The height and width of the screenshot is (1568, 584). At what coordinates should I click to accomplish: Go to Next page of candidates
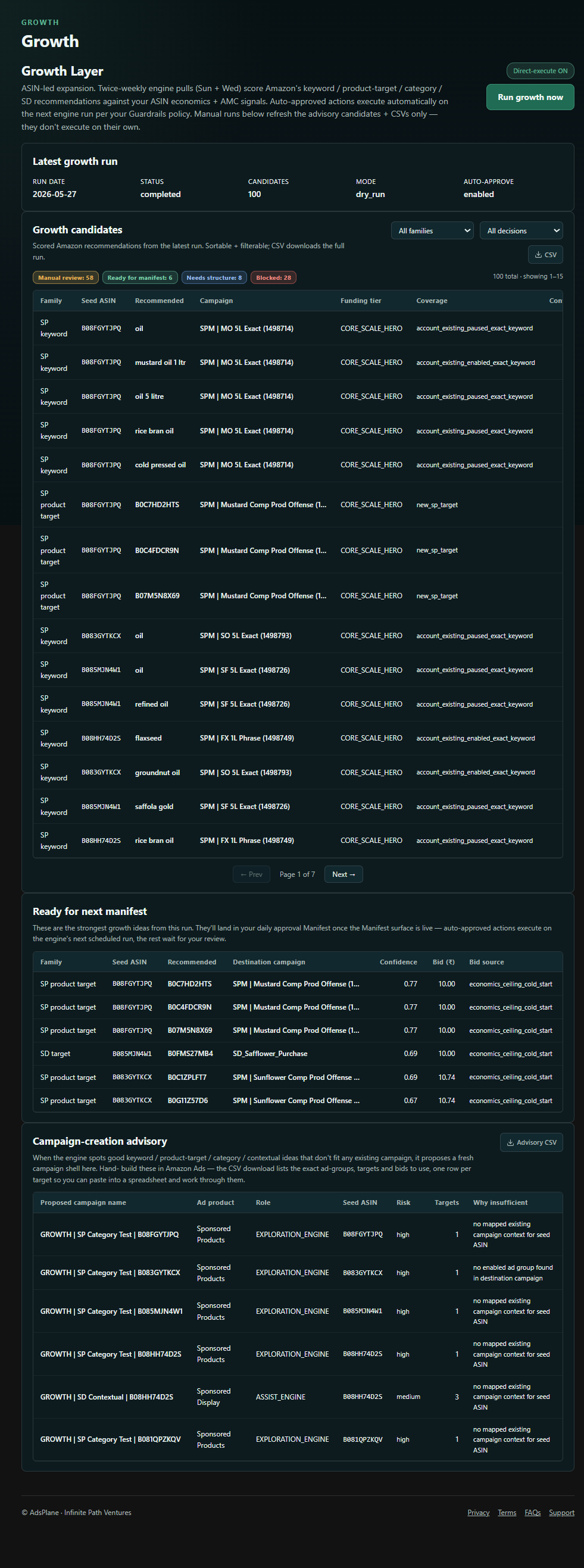pos(343,874)
